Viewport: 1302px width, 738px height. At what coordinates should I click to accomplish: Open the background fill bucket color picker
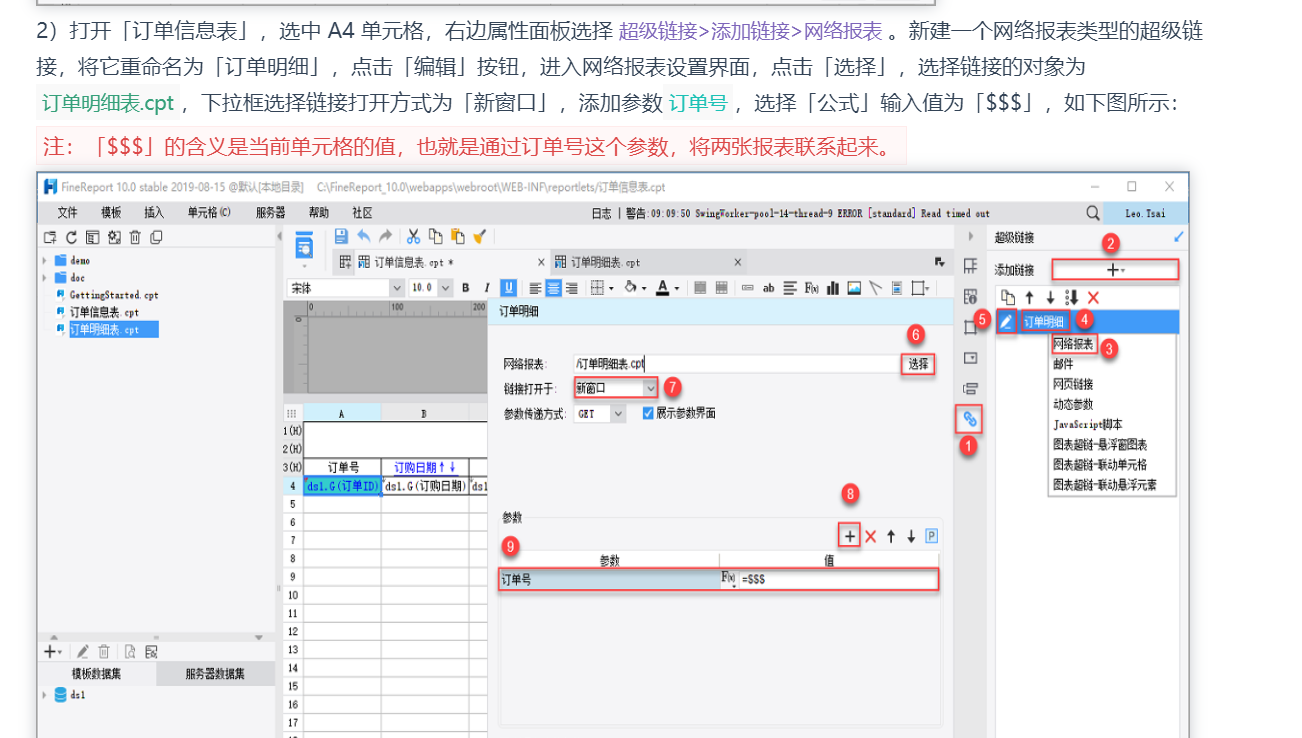point(630,288)
